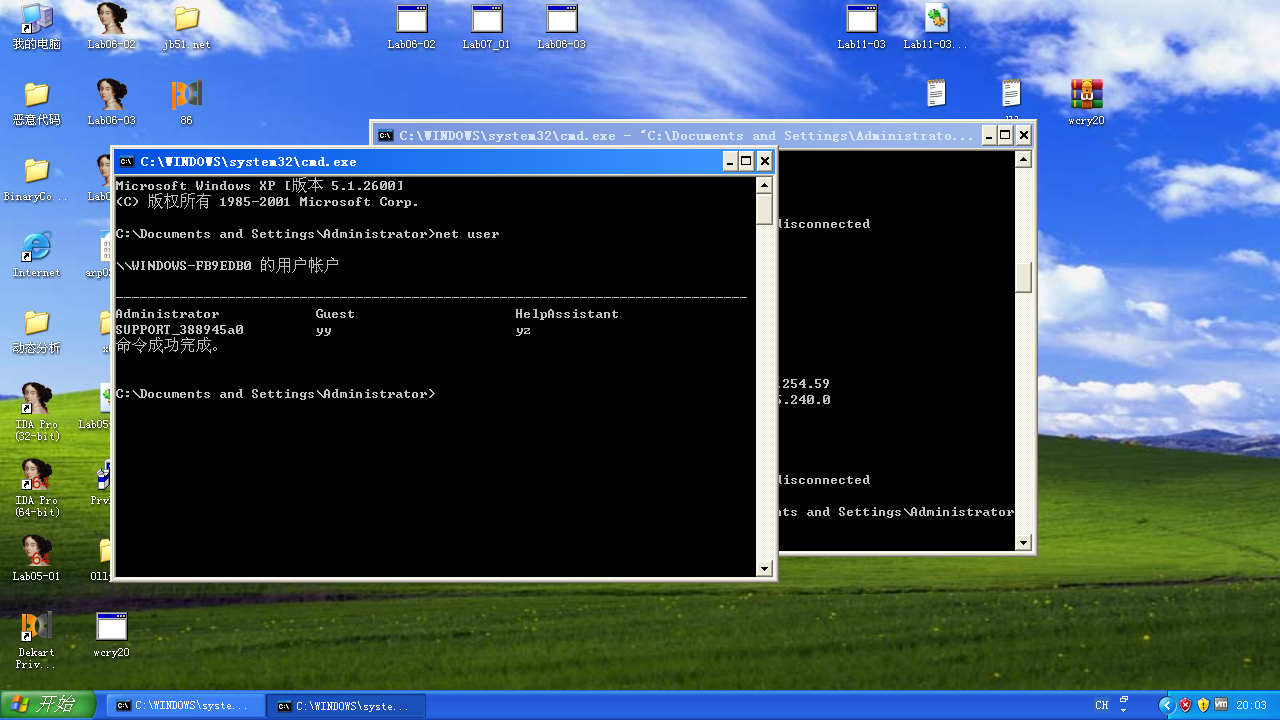Viewport: 1280px width, 720px height.
Task: Select the Dekart Priv... desktop icon
Action: pyautogui.click(x=37, y=640)
